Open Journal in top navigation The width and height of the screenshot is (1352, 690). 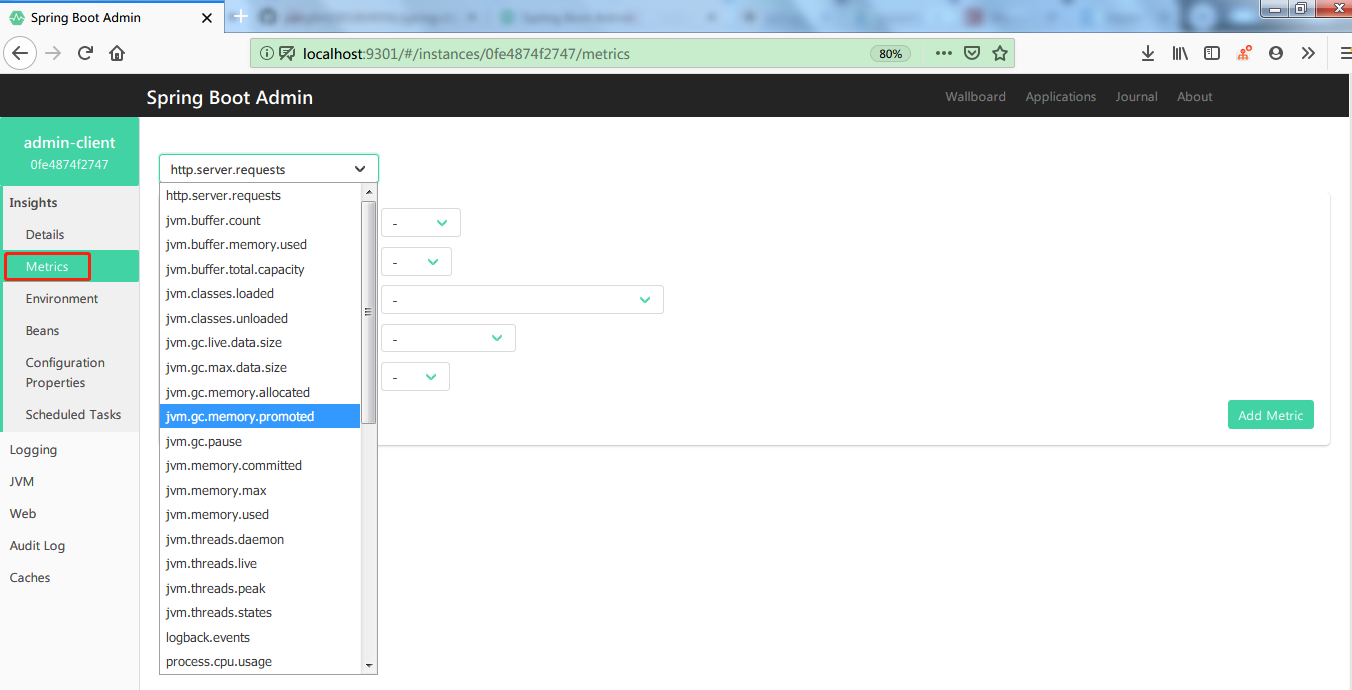click(1137, 97)
